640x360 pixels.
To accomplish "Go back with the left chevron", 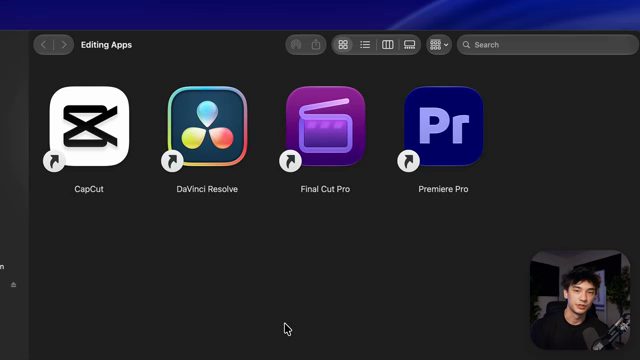I will (x=44, y=44).
